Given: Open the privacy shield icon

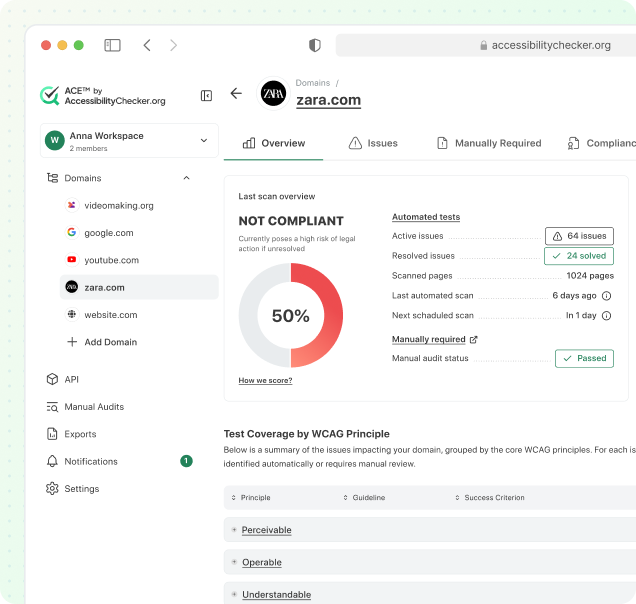Looking at the screenshot, I should 315,45.
